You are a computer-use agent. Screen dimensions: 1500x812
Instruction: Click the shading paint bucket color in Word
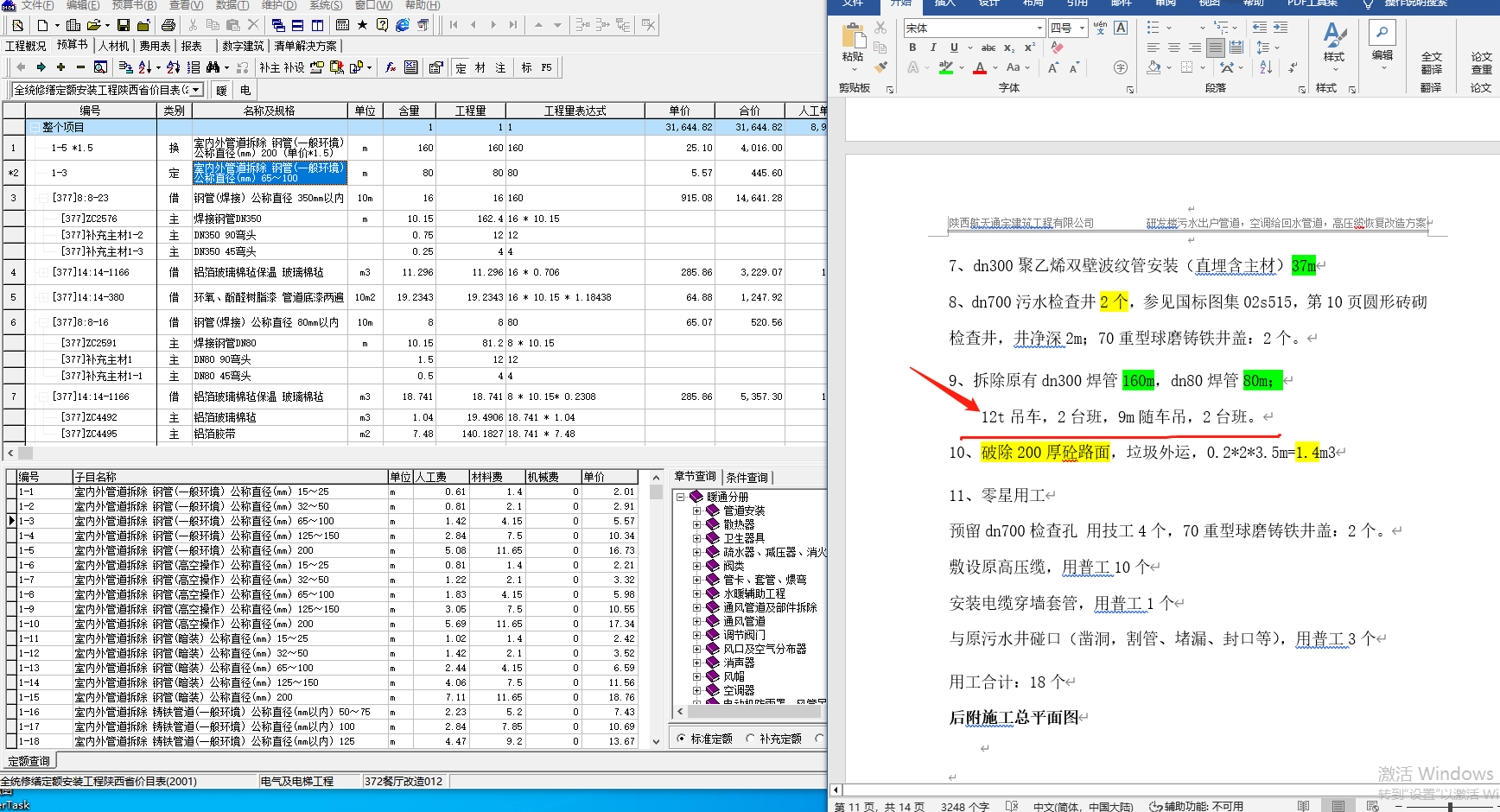point(1154,67)
